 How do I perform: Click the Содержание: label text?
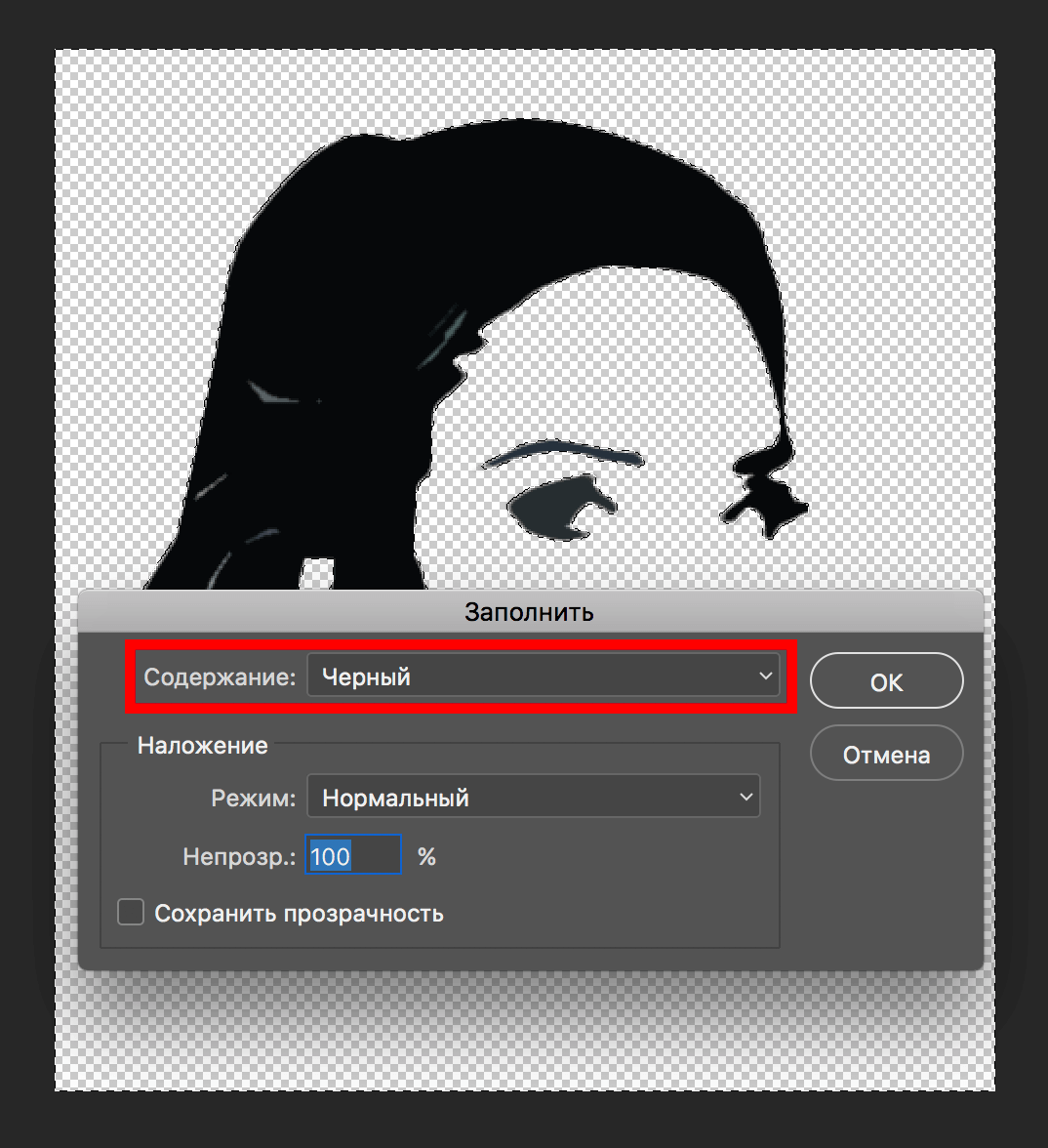tap(220, 676)
